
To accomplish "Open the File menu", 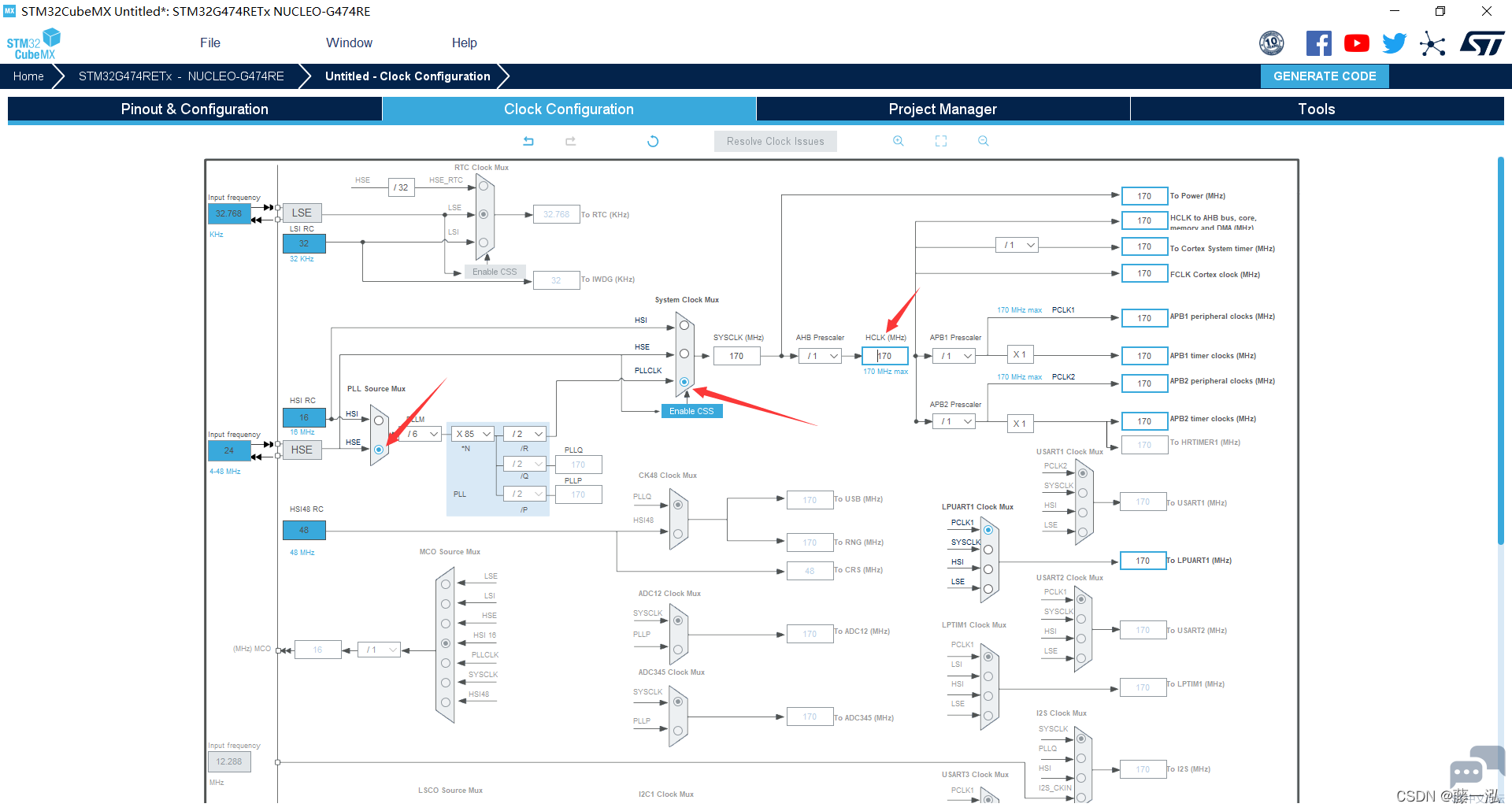I will [210, 43].
